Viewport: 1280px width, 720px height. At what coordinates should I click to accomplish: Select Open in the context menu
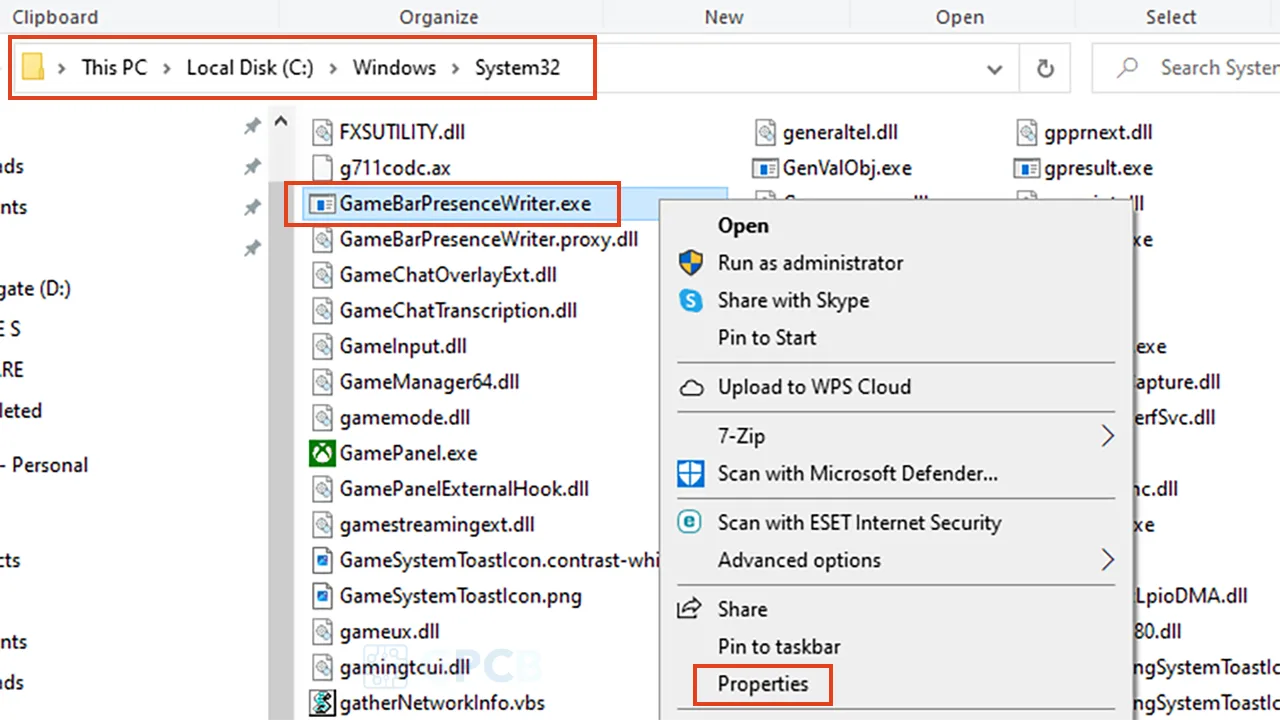(x=743, y=226)
